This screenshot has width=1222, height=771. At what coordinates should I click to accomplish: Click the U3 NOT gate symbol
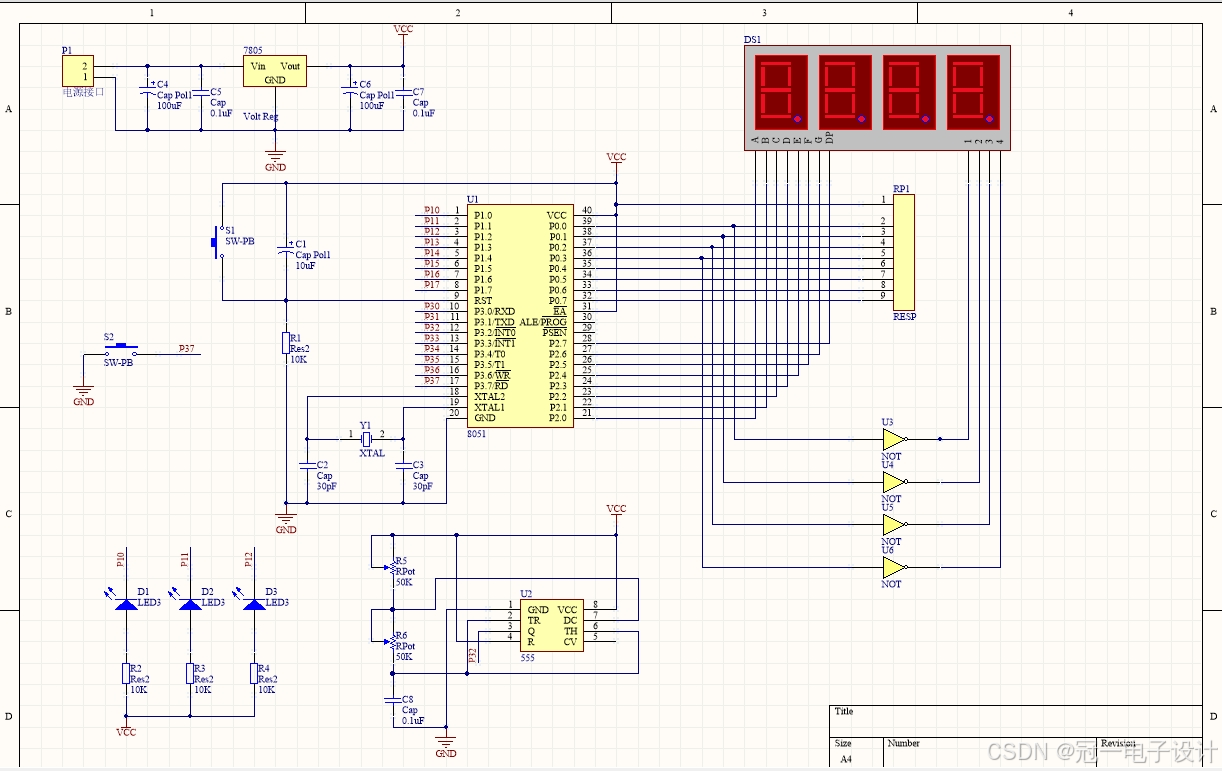pyautogui.click(x=896, y=439)
